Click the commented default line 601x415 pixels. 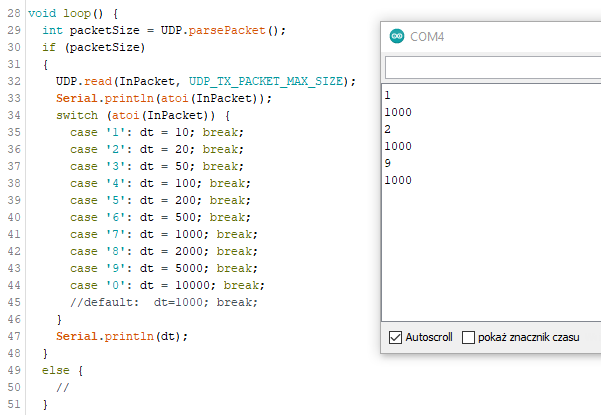[x=164, y=302]
